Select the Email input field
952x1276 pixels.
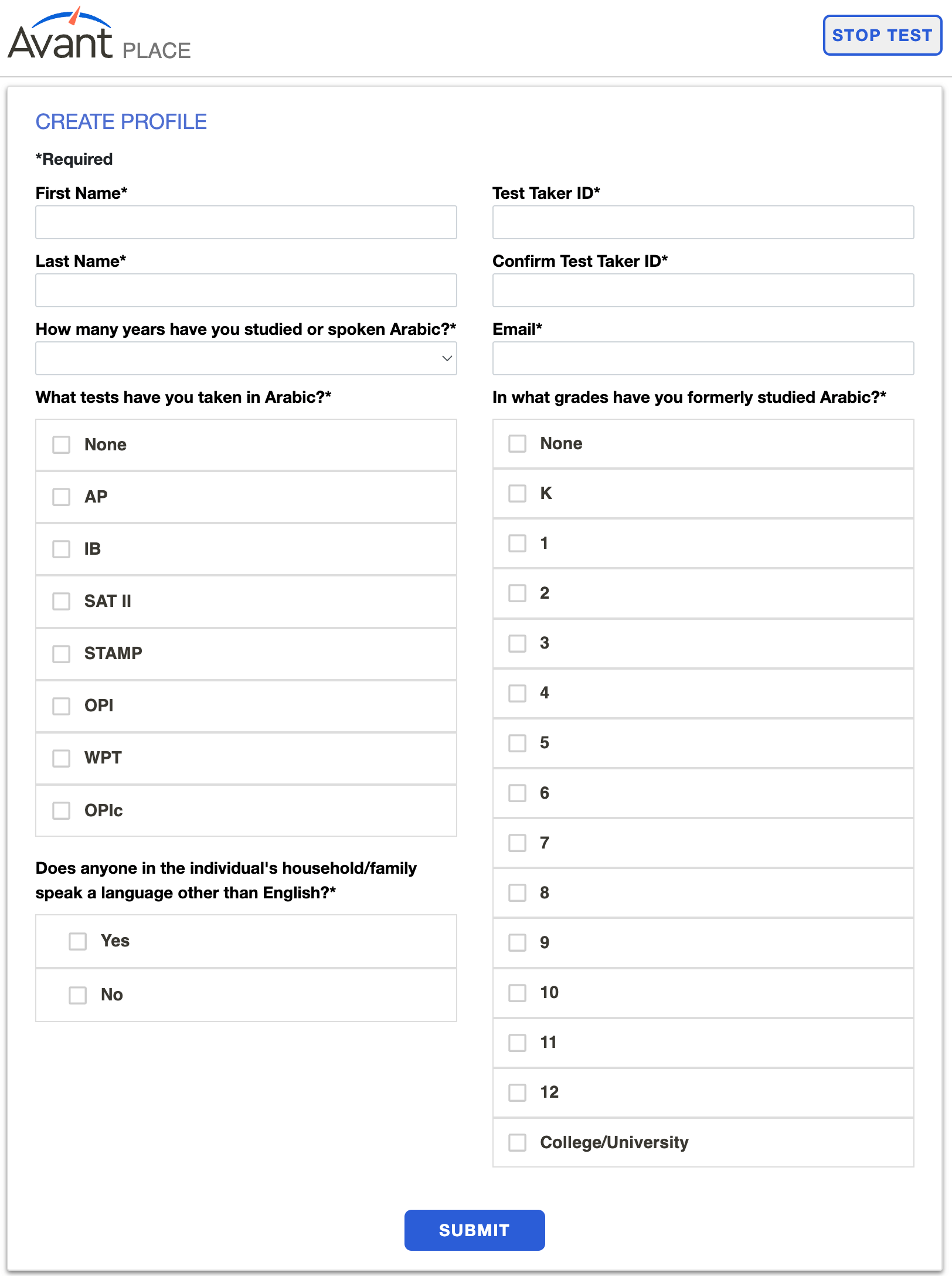pyautogui.click(x=703, y=358)
